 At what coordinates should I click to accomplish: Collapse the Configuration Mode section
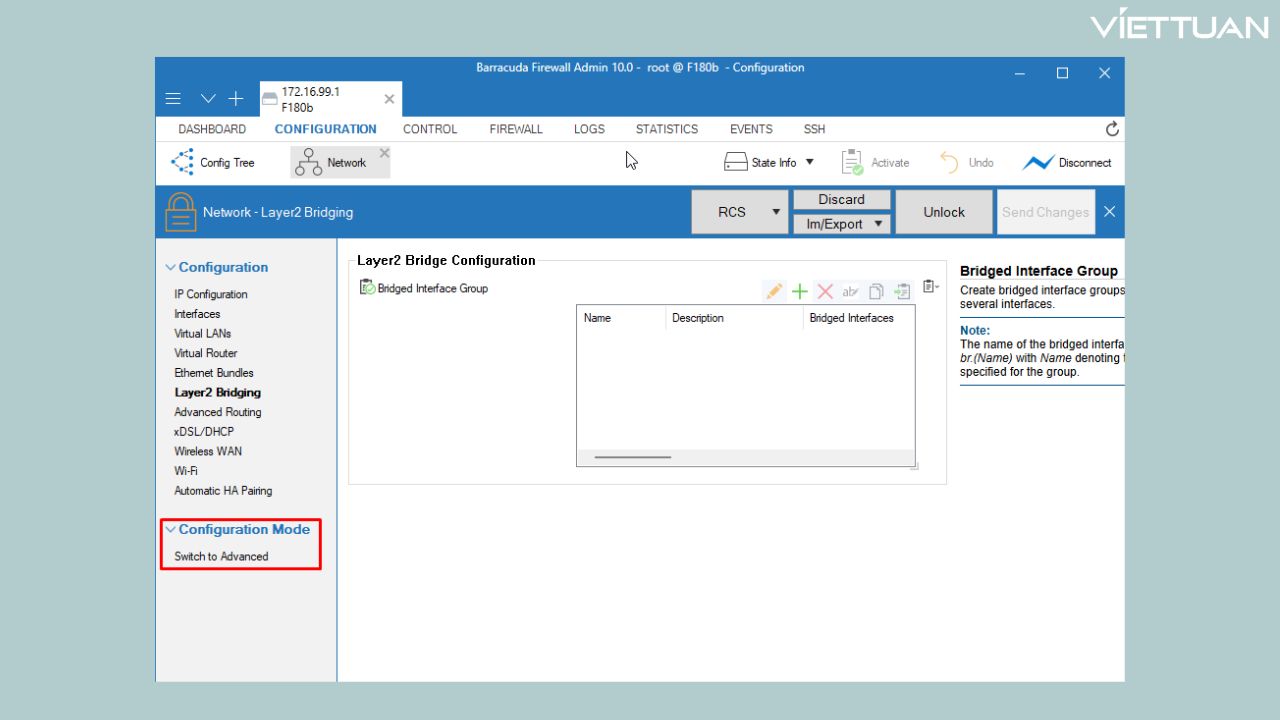tap(171, 530)
